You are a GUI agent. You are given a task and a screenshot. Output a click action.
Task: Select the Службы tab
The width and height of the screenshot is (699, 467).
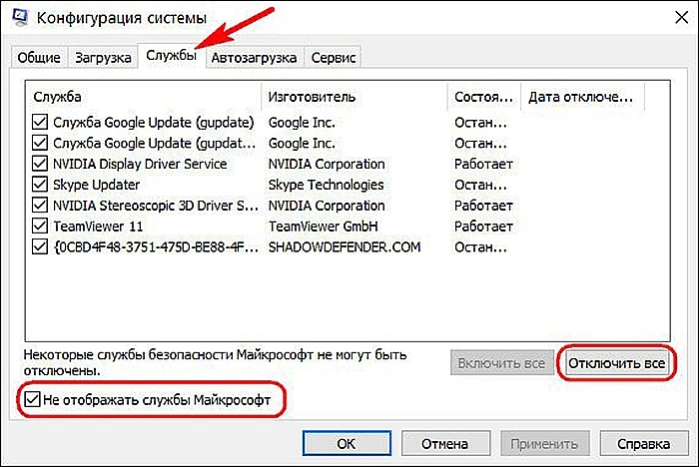coord(172,55)
